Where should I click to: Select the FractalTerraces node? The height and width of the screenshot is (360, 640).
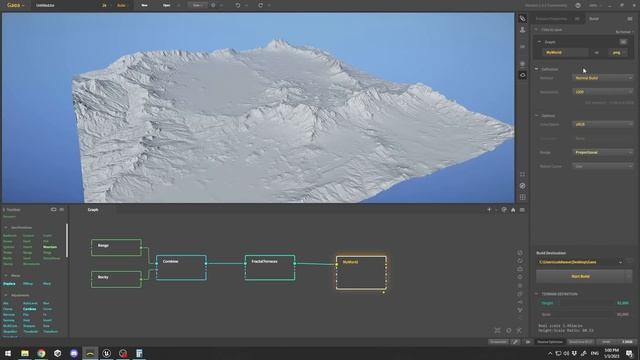tap(270, 267)
